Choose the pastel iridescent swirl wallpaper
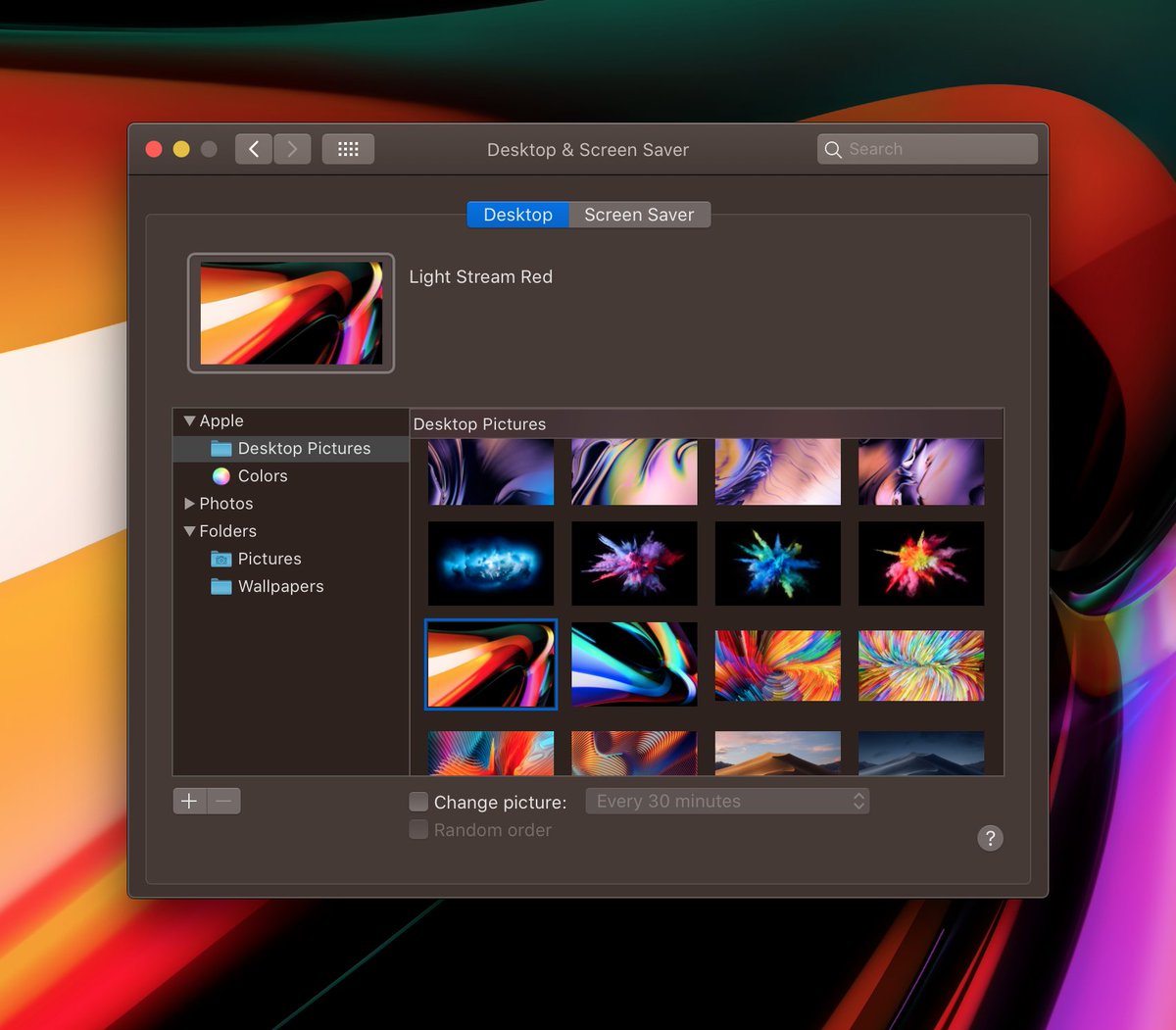 (634, 471)
